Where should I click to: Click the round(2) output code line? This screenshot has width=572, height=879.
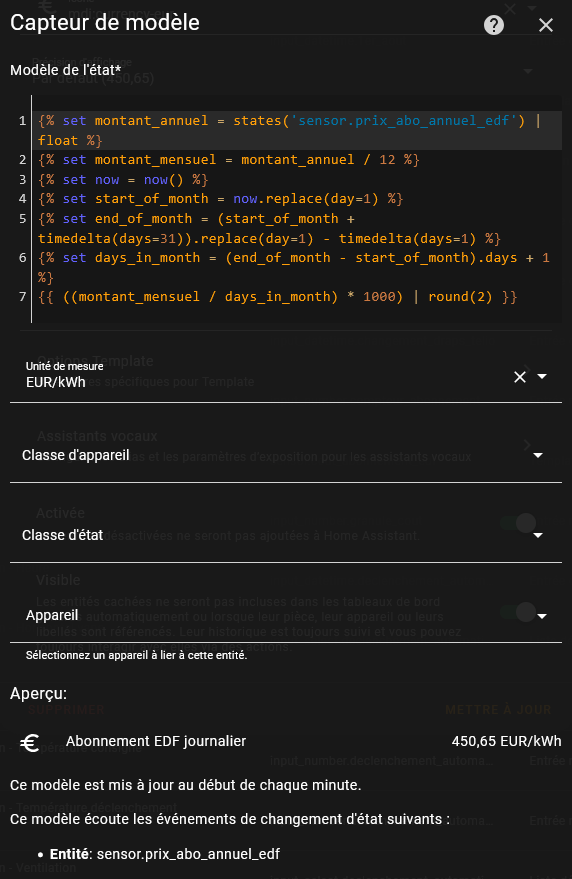tap(278, 297)
